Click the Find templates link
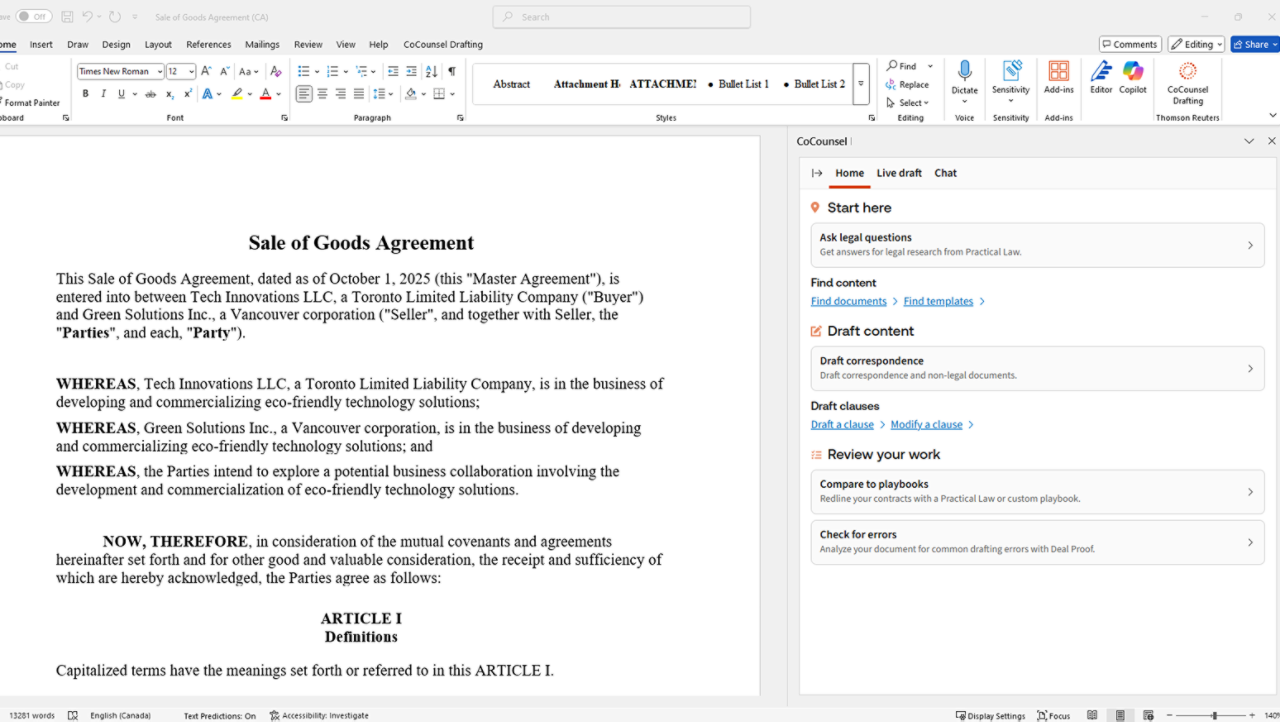Viewport: 1280px width, 722px height. 938,301
